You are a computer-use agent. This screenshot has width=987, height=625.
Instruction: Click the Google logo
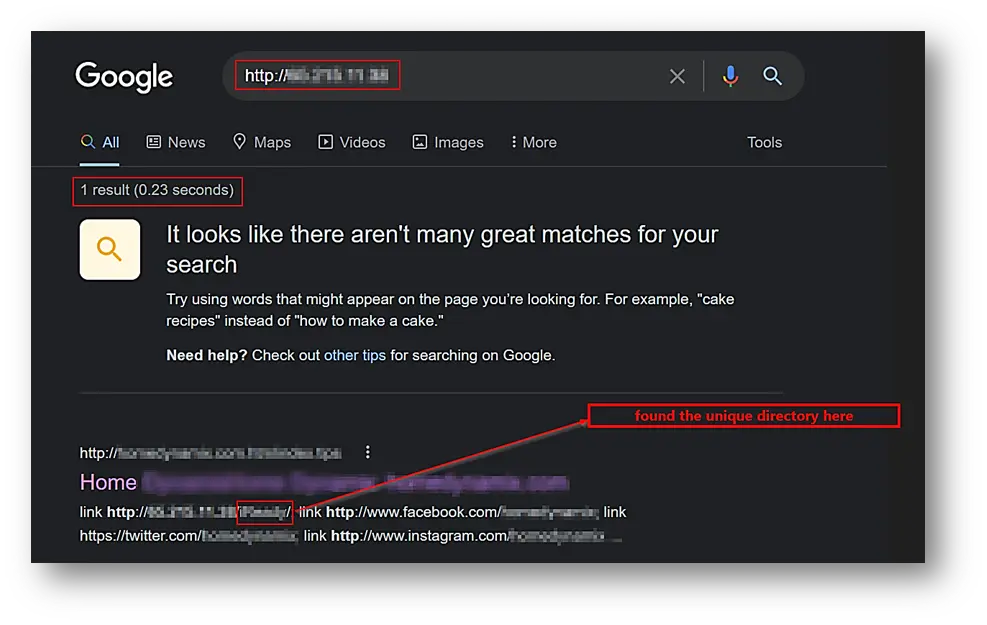(124, 77)
